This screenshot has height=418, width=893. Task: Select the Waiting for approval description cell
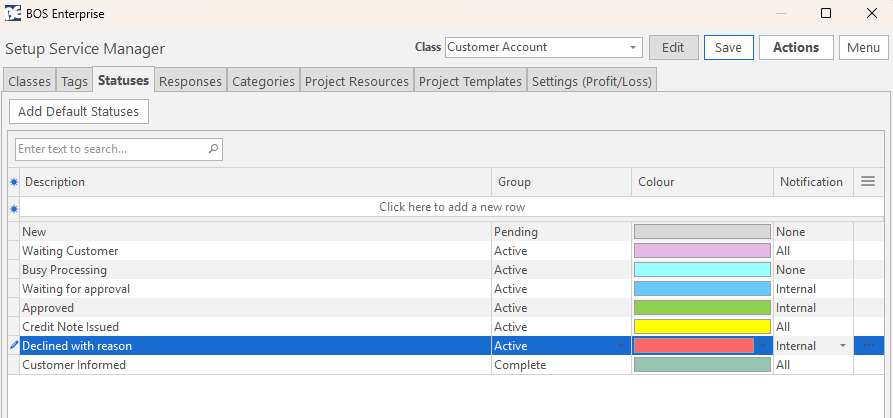coord(256,289)
